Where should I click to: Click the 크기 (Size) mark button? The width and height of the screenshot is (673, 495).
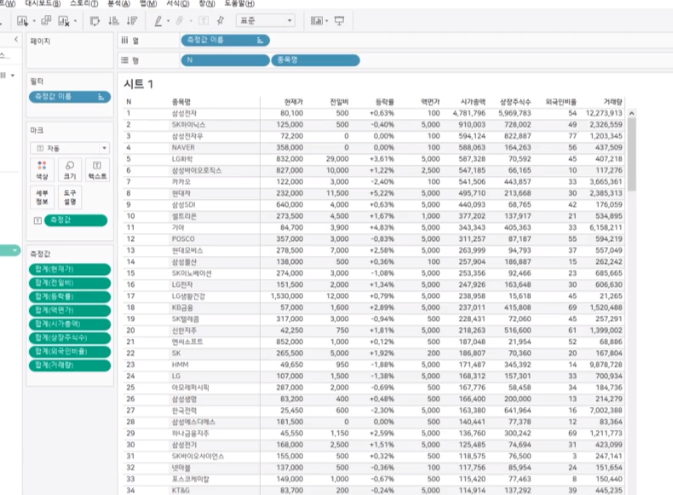pyautogui.click(x=70, y=170)
